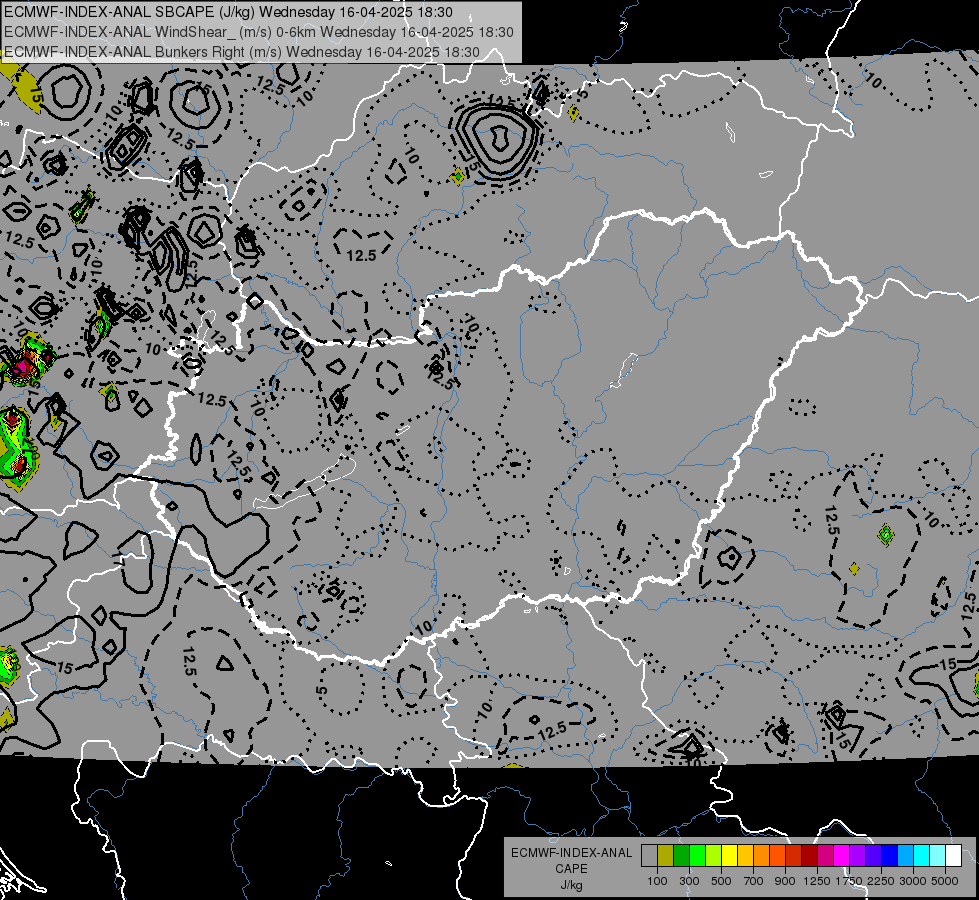Click the grey swatch in CAPE colorbar

pos(649,856)
